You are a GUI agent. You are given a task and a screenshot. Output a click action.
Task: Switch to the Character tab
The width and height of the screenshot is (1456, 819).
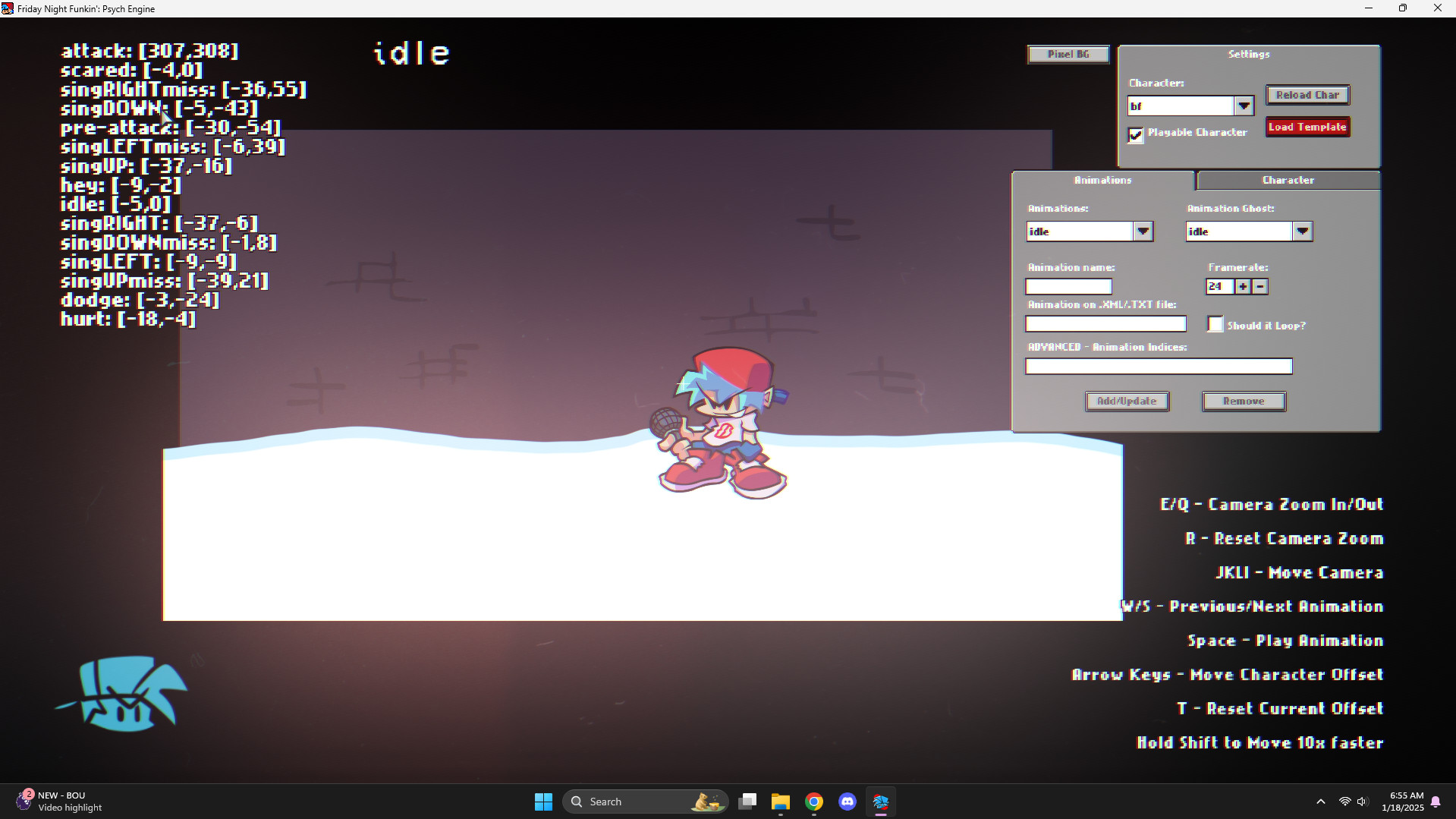click(1288, 181)
